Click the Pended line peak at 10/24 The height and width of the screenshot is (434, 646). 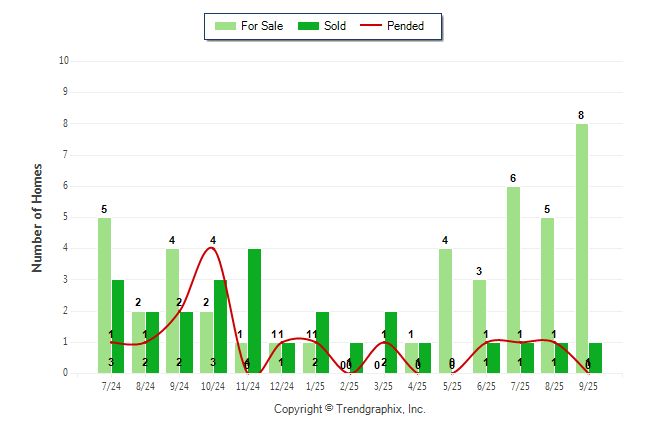(212, 248)
